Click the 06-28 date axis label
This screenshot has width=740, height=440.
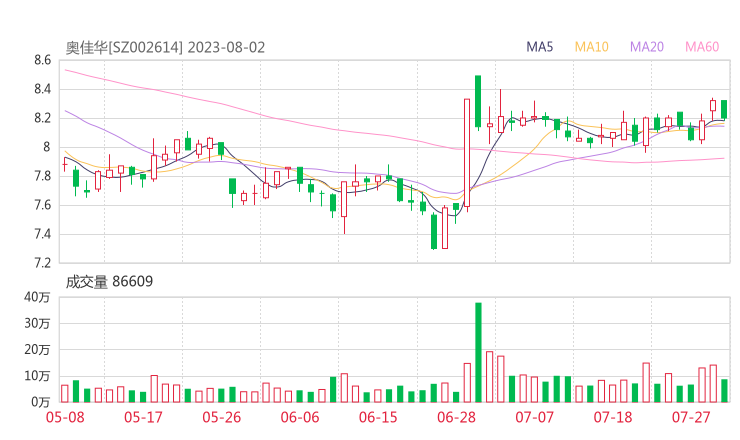456,417
